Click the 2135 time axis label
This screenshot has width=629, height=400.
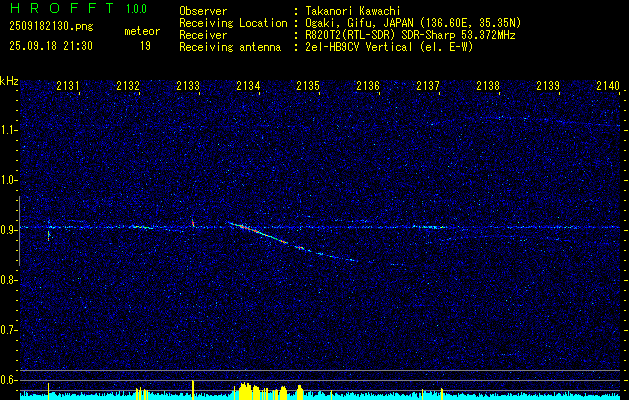[x=308, y=85]
